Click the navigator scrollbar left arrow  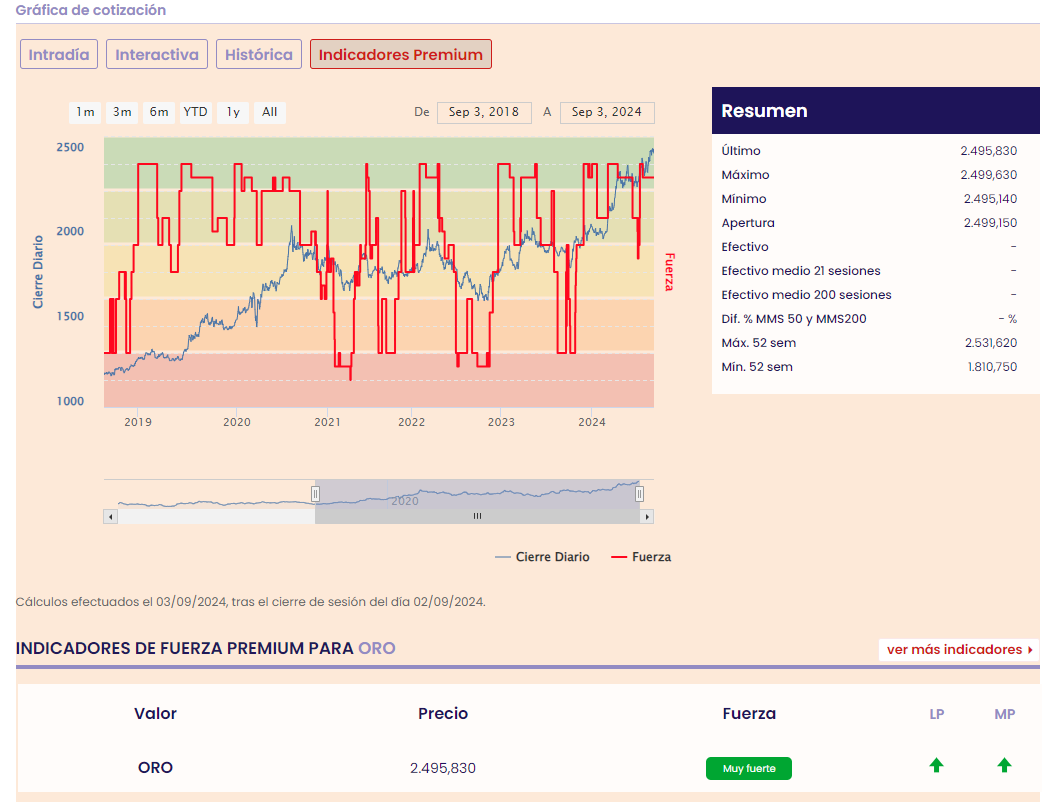[110, 517]
